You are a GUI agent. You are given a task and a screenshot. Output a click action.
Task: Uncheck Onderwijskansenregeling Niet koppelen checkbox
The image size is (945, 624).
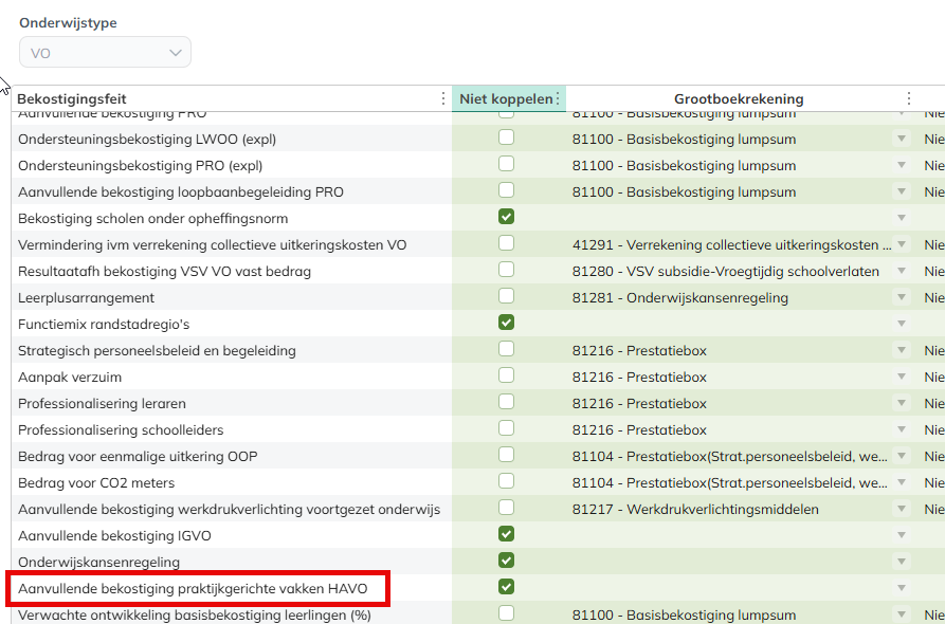pyautogui.click(x=506, y=561)
